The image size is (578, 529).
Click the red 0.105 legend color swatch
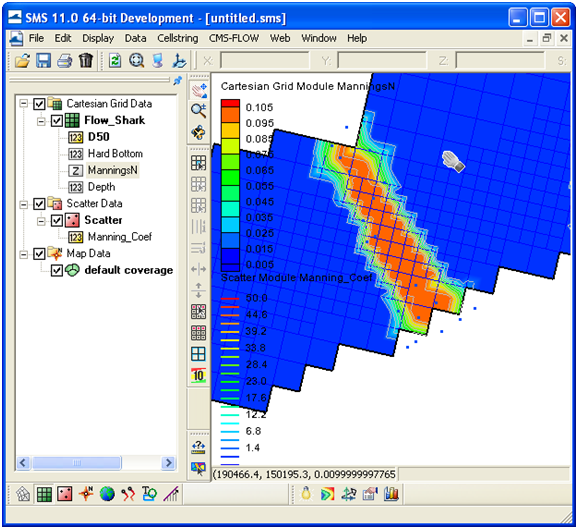(x=230, y=103)
